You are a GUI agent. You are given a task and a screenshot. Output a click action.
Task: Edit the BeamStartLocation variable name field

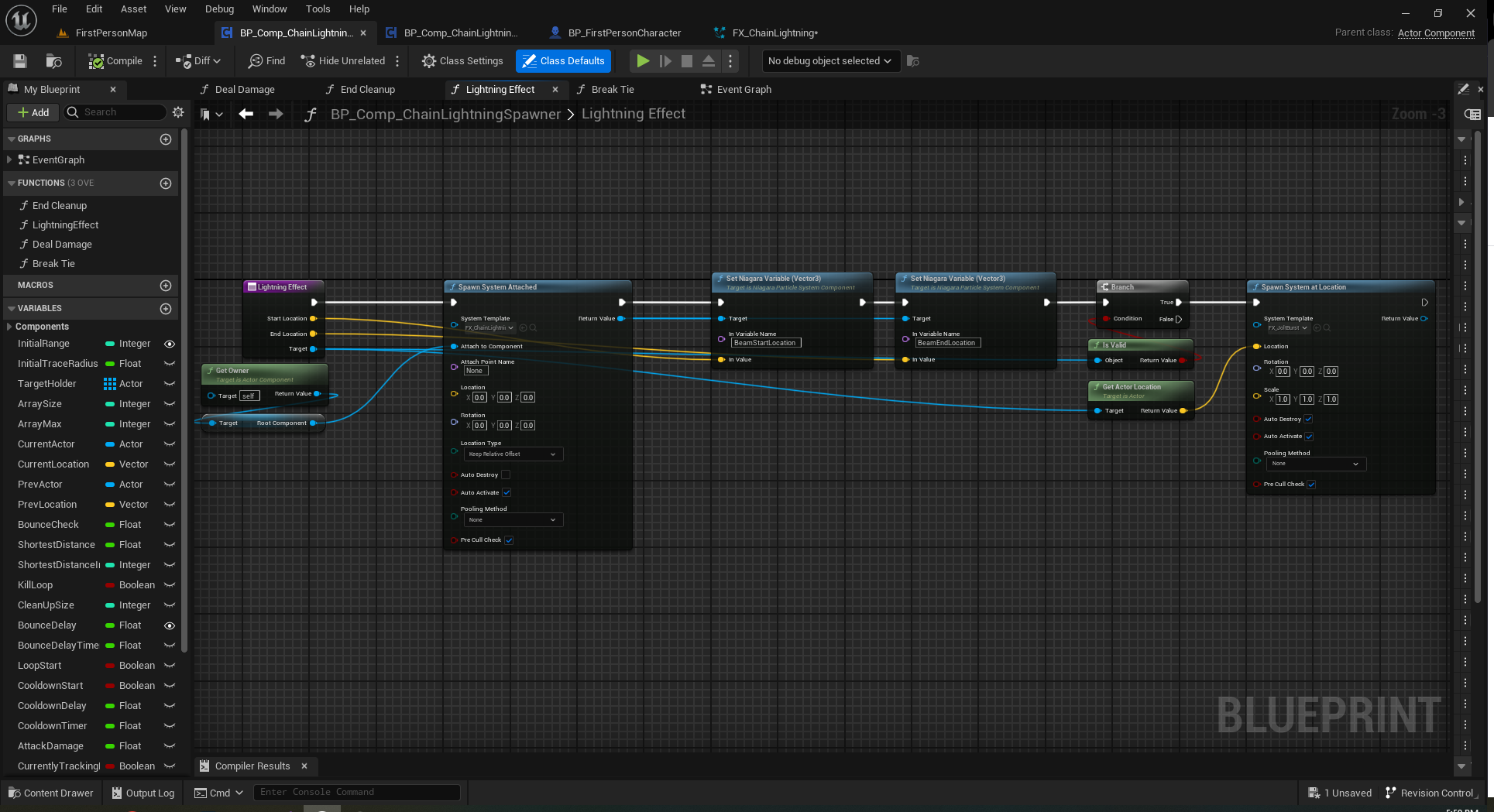[x=765, y=343]
